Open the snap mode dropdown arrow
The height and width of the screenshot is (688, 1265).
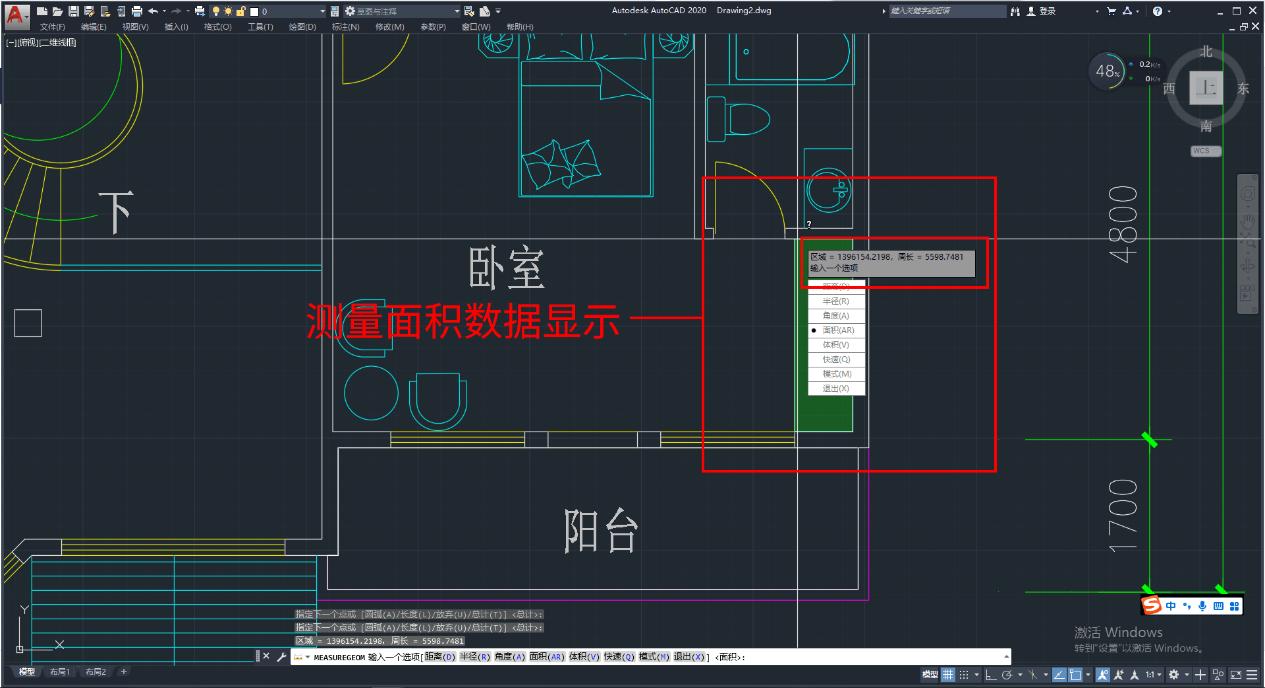coord(977,675)
